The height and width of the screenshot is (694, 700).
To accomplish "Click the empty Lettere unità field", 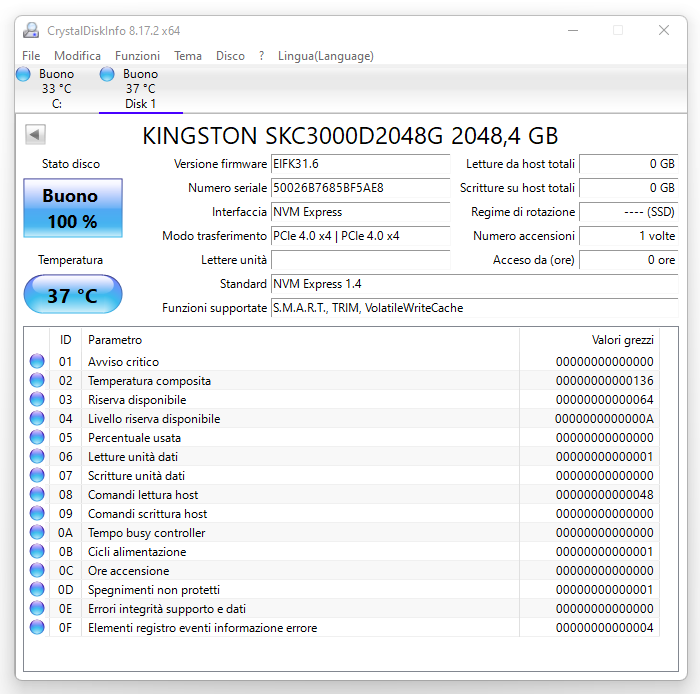I will point(360,260).
